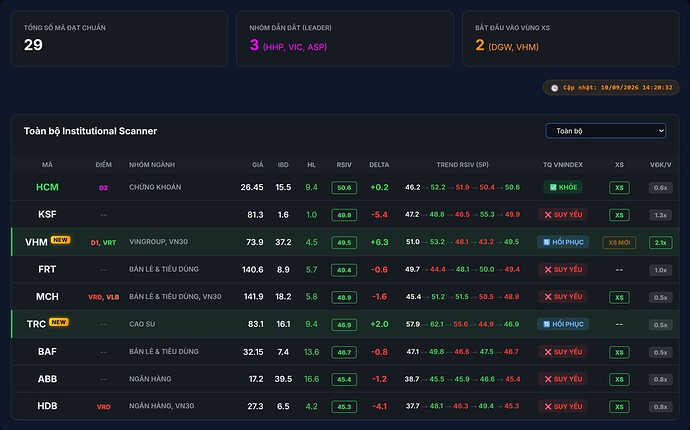
Task: Click the RSIV value 48.9 badge
Action: tap(344, 297)
